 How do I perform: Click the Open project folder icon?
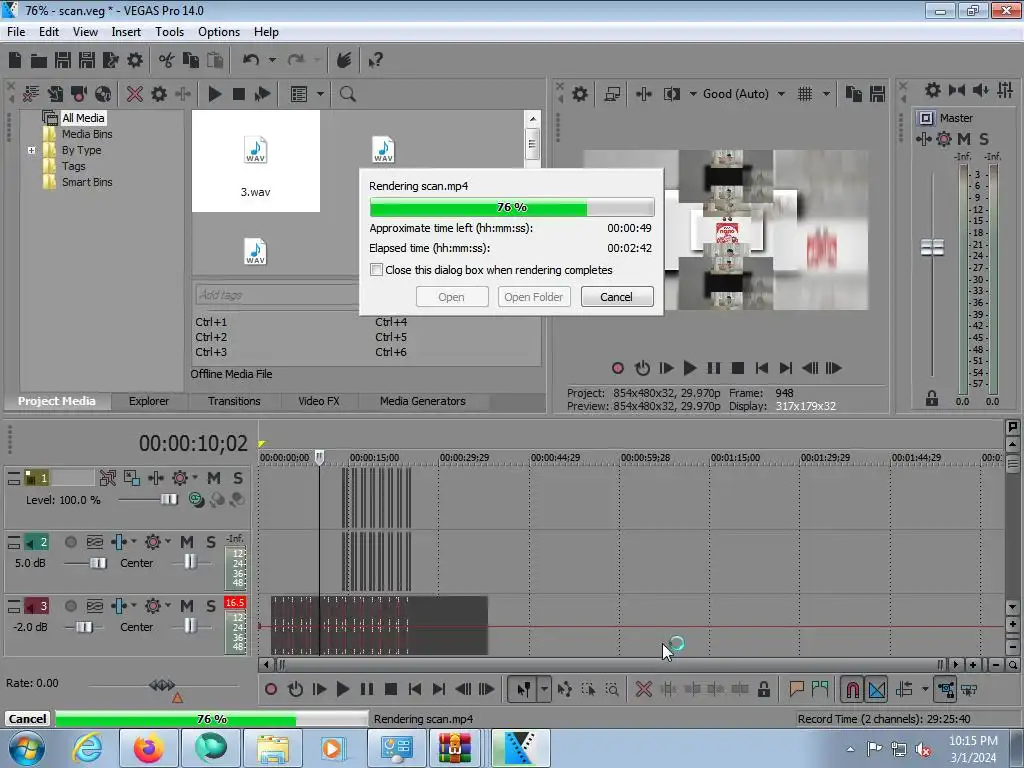39,61
